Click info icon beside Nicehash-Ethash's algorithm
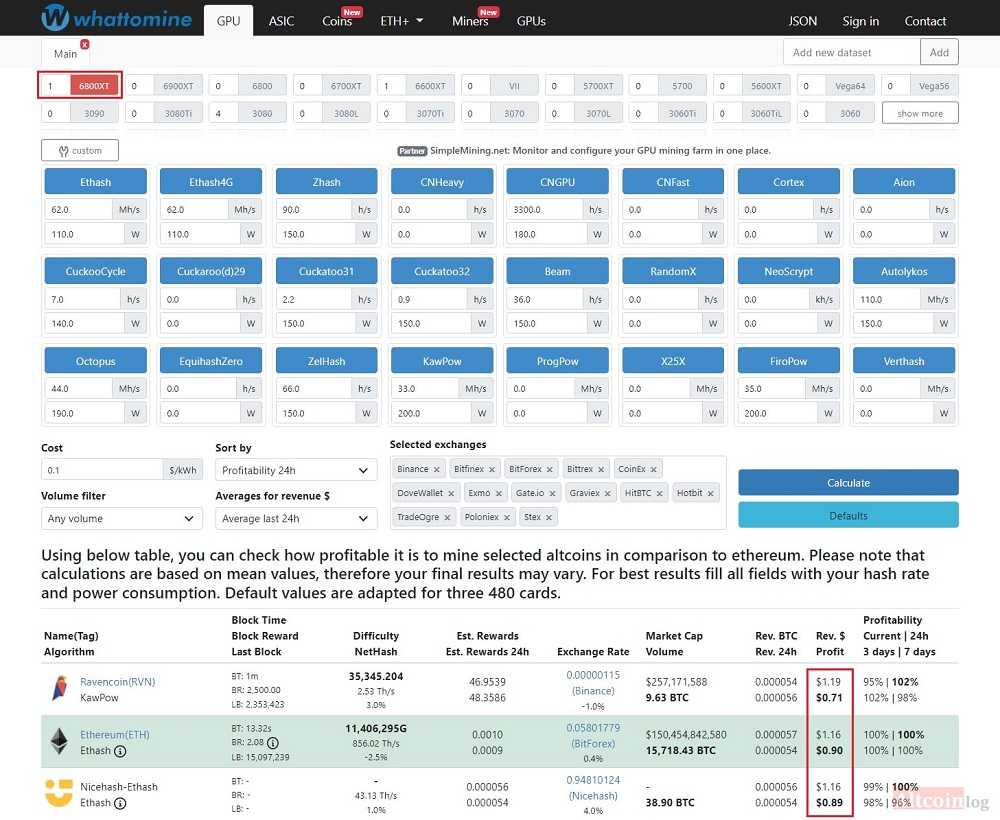 point(120,803)
